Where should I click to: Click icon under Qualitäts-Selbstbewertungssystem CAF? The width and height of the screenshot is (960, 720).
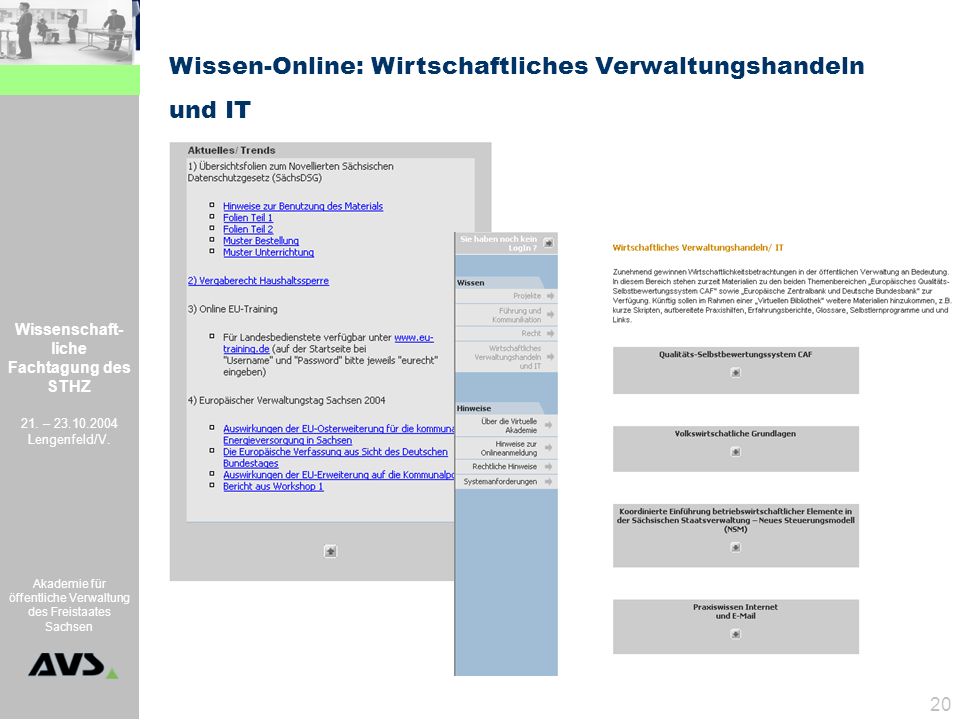[x=736, y=373]
